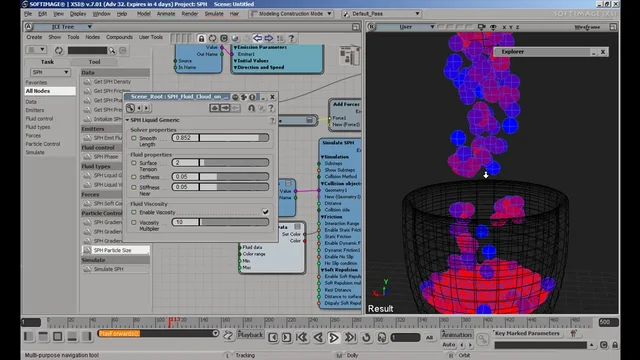This screenshot has height=360, width=640.
Task: Toggle animation marker for Surface Tension
Action: tap(133, 163)
